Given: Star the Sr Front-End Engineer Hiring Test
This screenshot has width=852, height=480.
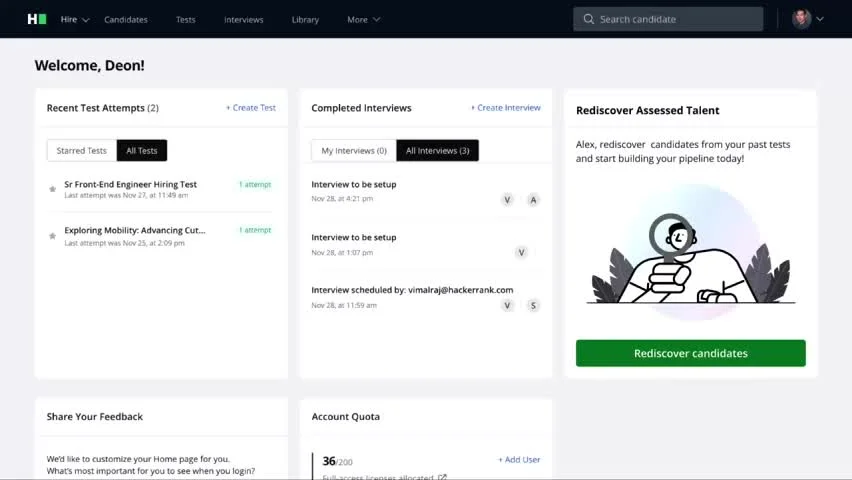Looking at the screenshot, I should [53, 189].
